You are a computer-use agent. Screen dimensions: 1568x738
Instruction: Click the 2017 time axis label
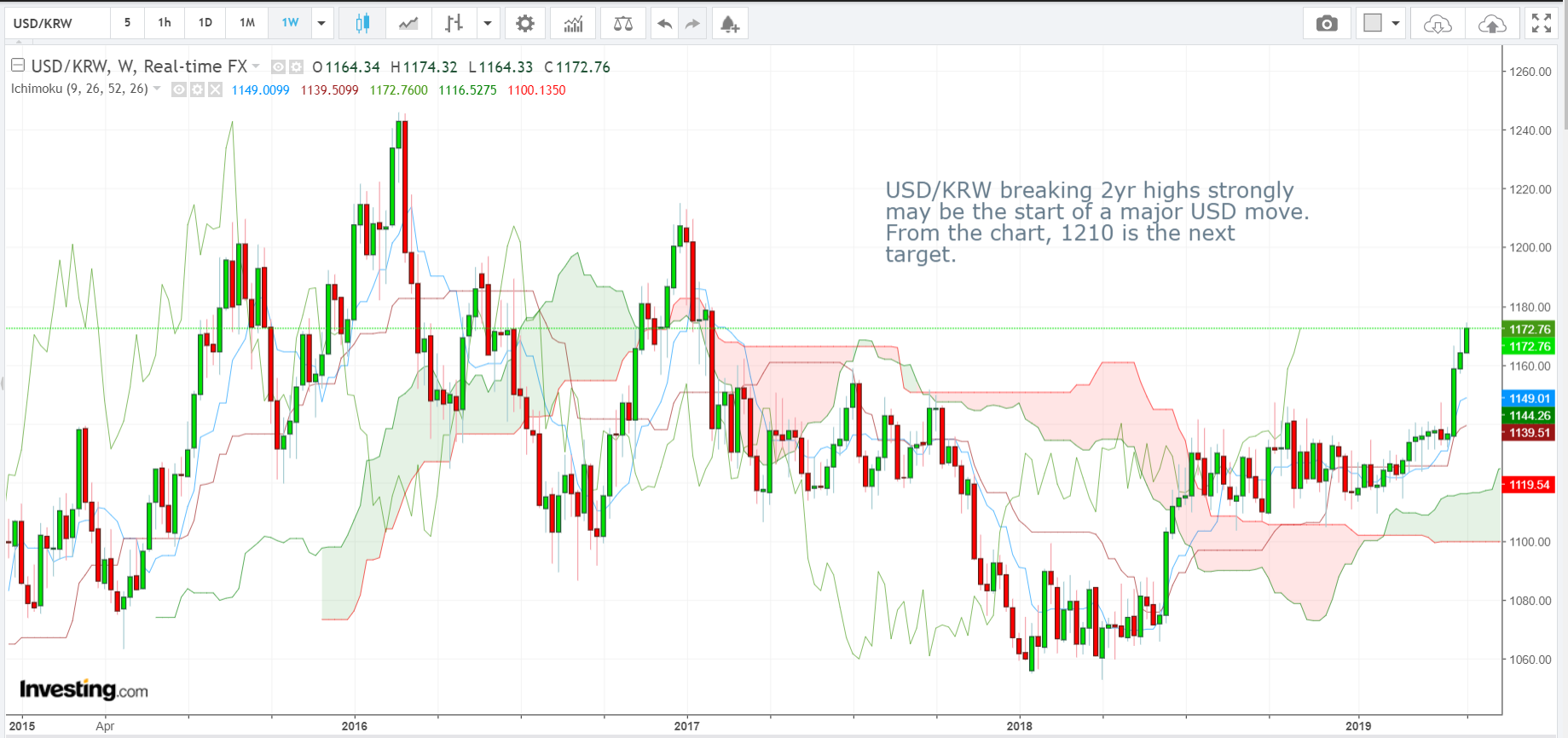point(686,726)
